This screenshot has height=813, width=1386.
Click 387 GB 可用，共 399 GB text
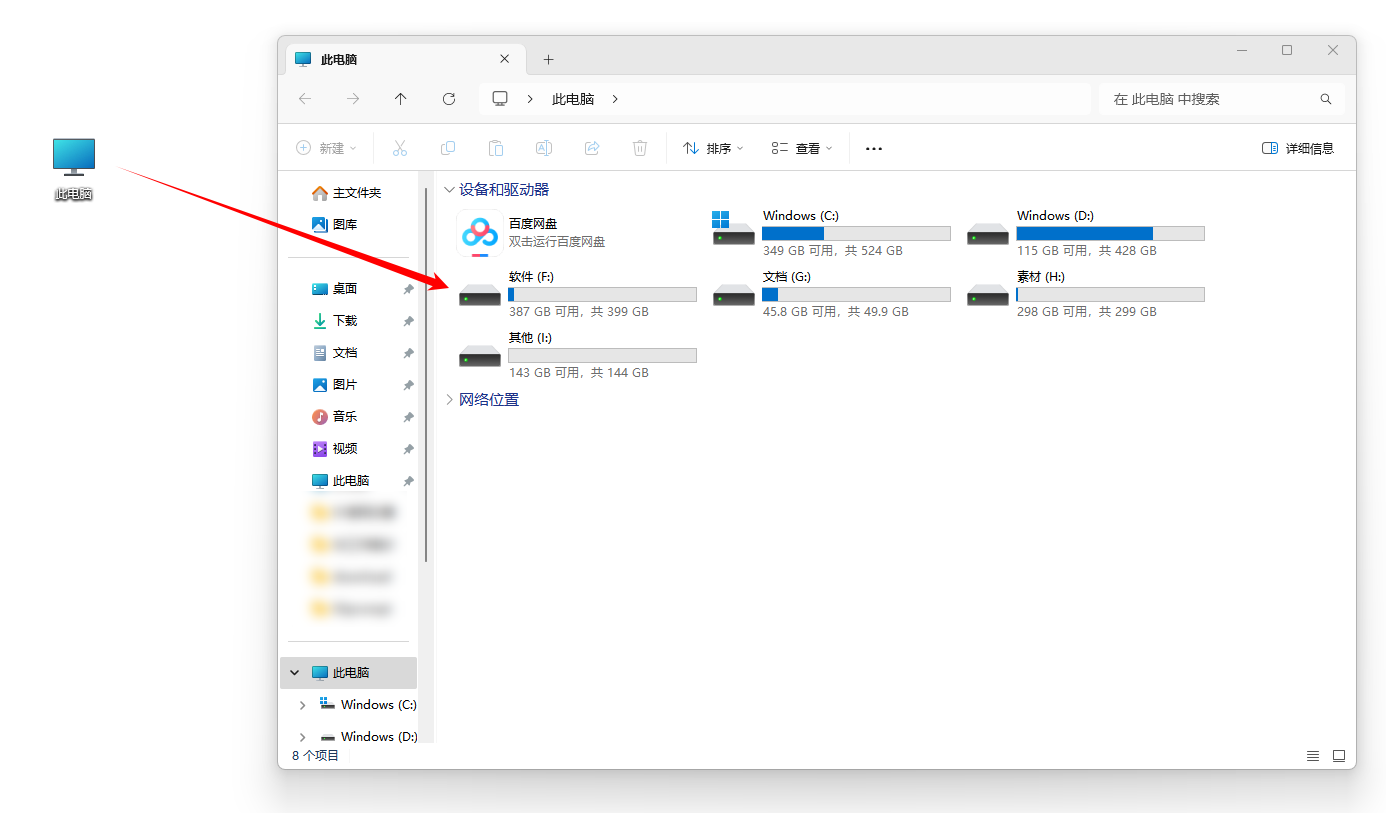(x=579, y=312)
